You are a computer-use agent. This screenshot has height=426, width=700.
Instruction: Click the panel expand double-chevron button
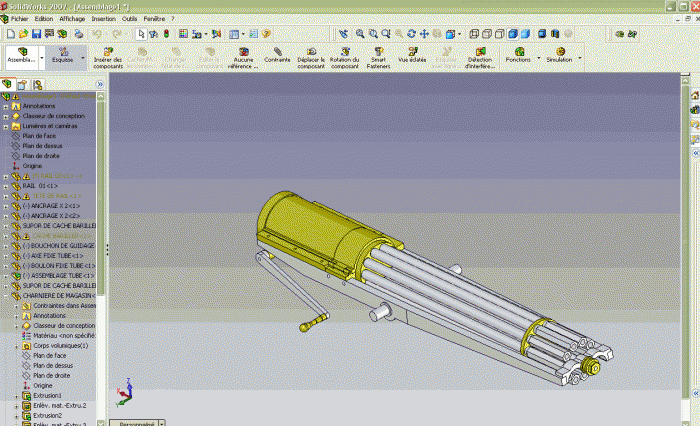tap(100, 84)
